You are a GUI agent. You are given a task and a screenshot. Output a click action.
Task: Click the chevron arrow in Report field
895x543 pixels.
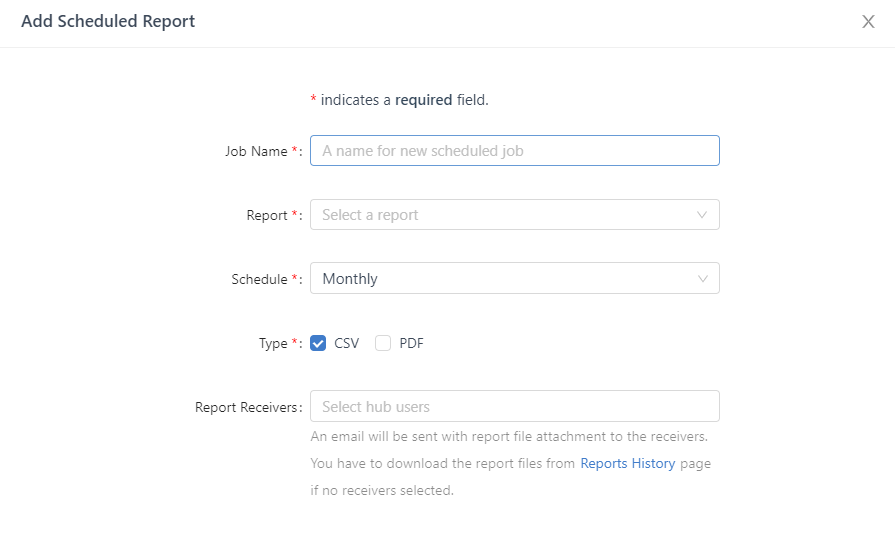tap(702, 215)
